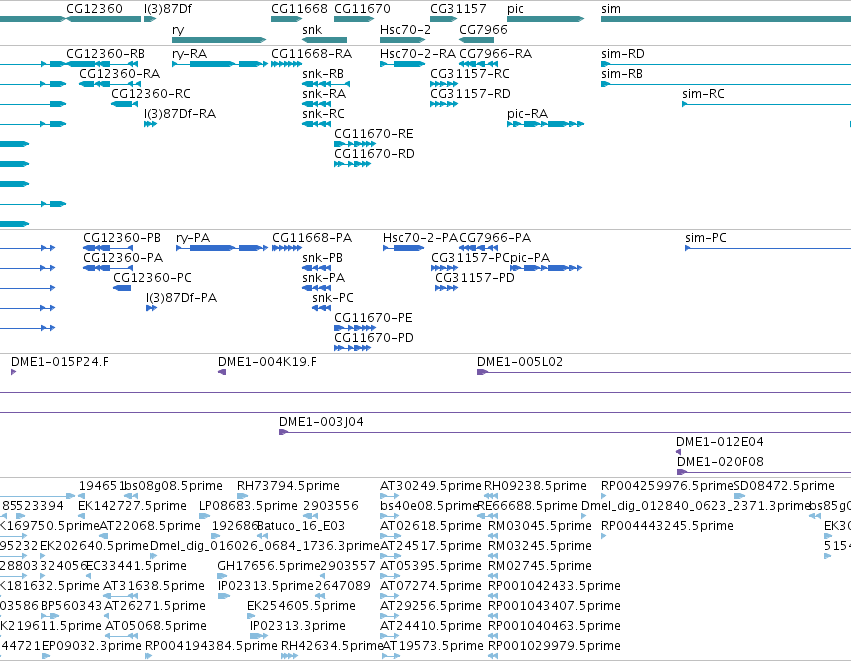Select BAC clone DME1-005L02
851x661 pixels.
(x=664, y=372)
